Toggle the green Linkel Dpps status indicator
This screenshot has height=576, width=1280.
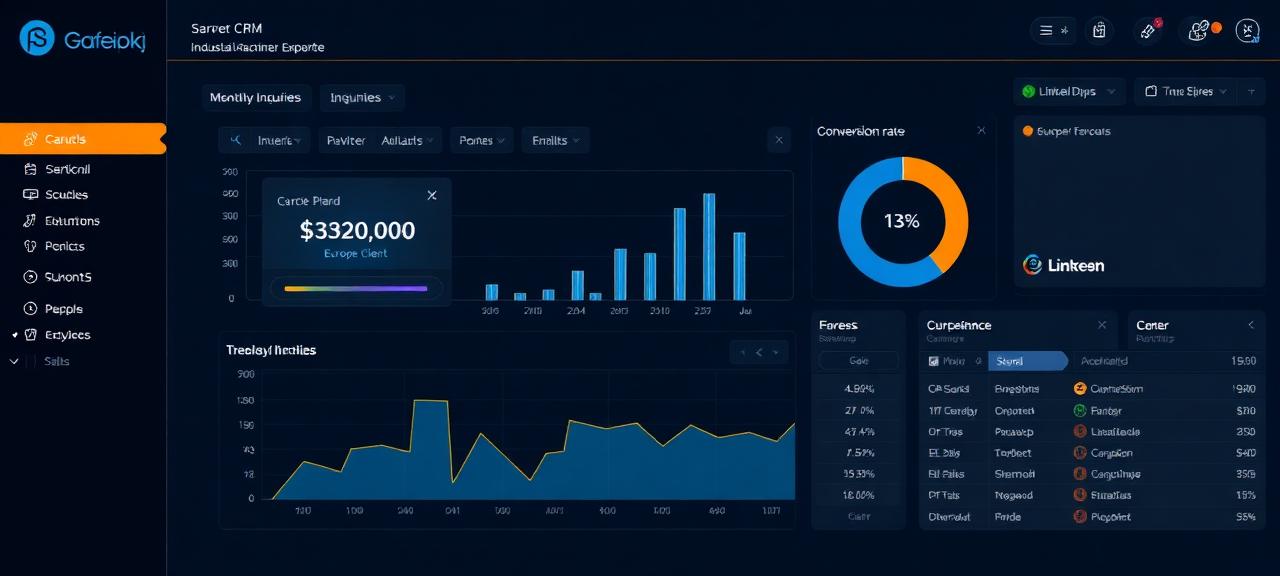point(1028,92)
